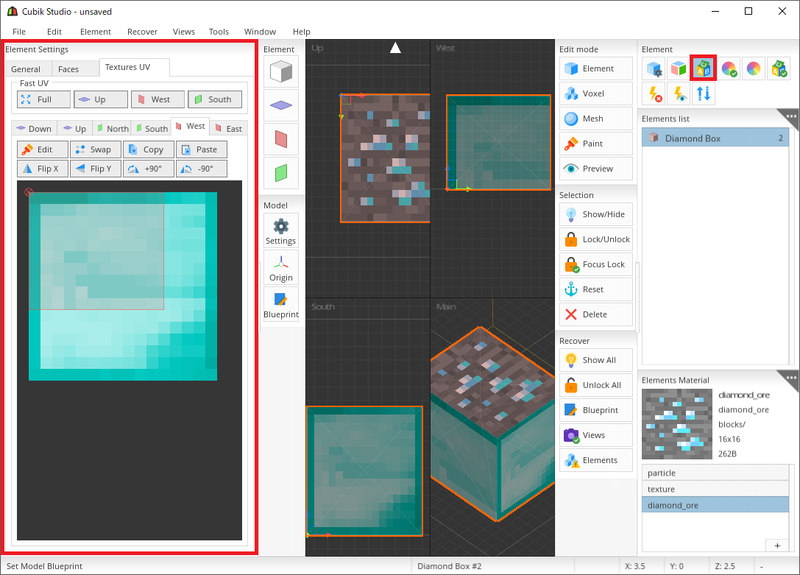
Task: Switch edit mode to Mesh
Action: (x=596, y=118)
